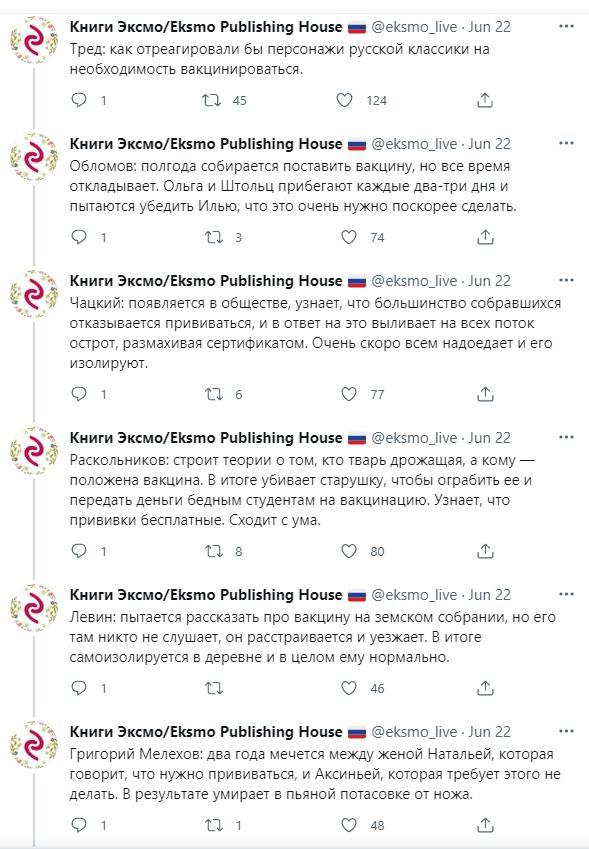Open more options on the first tweet
The width and height of the screenshot is (589, 849).
click(566, 27)
